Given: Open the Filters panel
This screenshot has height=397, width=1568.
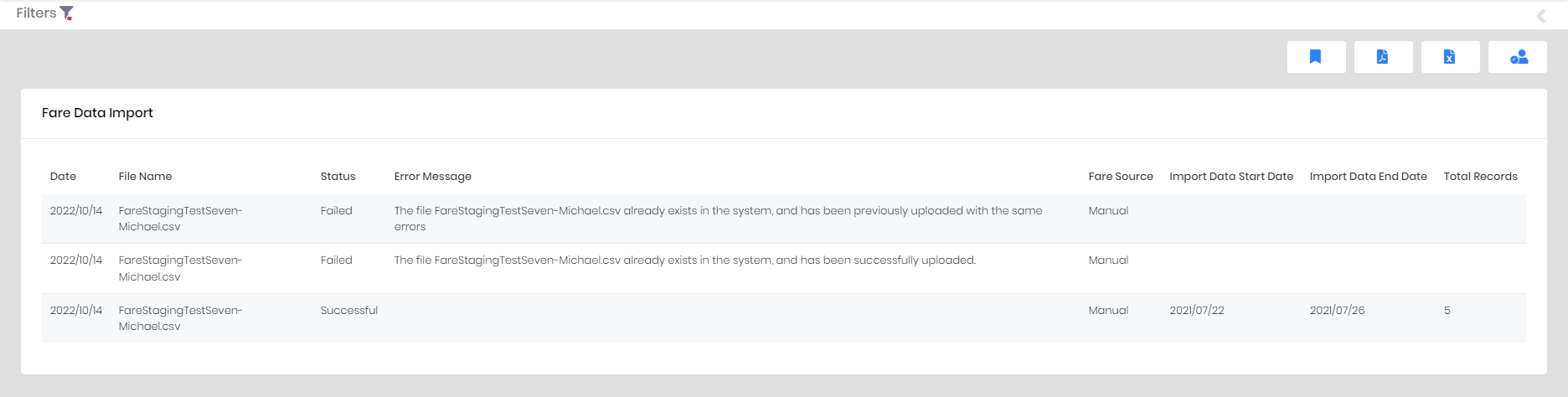Looking at the screenshot, I should click(x=45, y=13).
